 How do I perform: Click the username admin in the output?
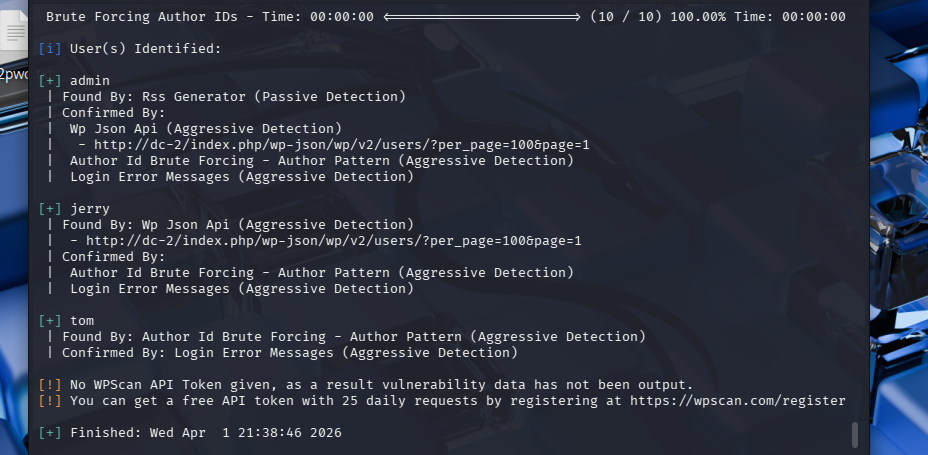click(90, 80)
